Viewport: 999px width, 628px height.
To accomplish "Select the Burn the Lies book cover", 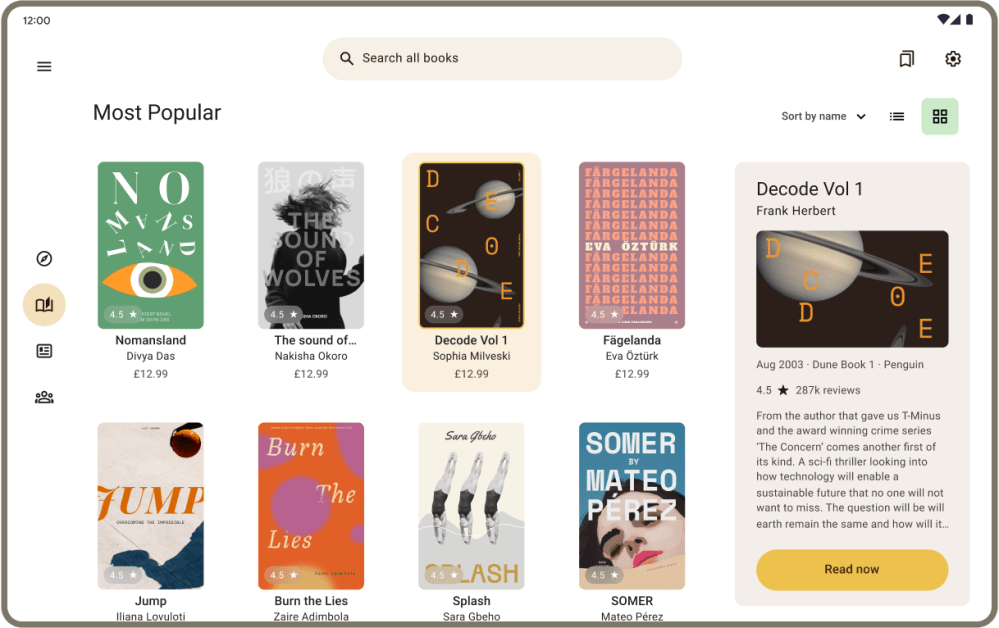I will 311,506.
